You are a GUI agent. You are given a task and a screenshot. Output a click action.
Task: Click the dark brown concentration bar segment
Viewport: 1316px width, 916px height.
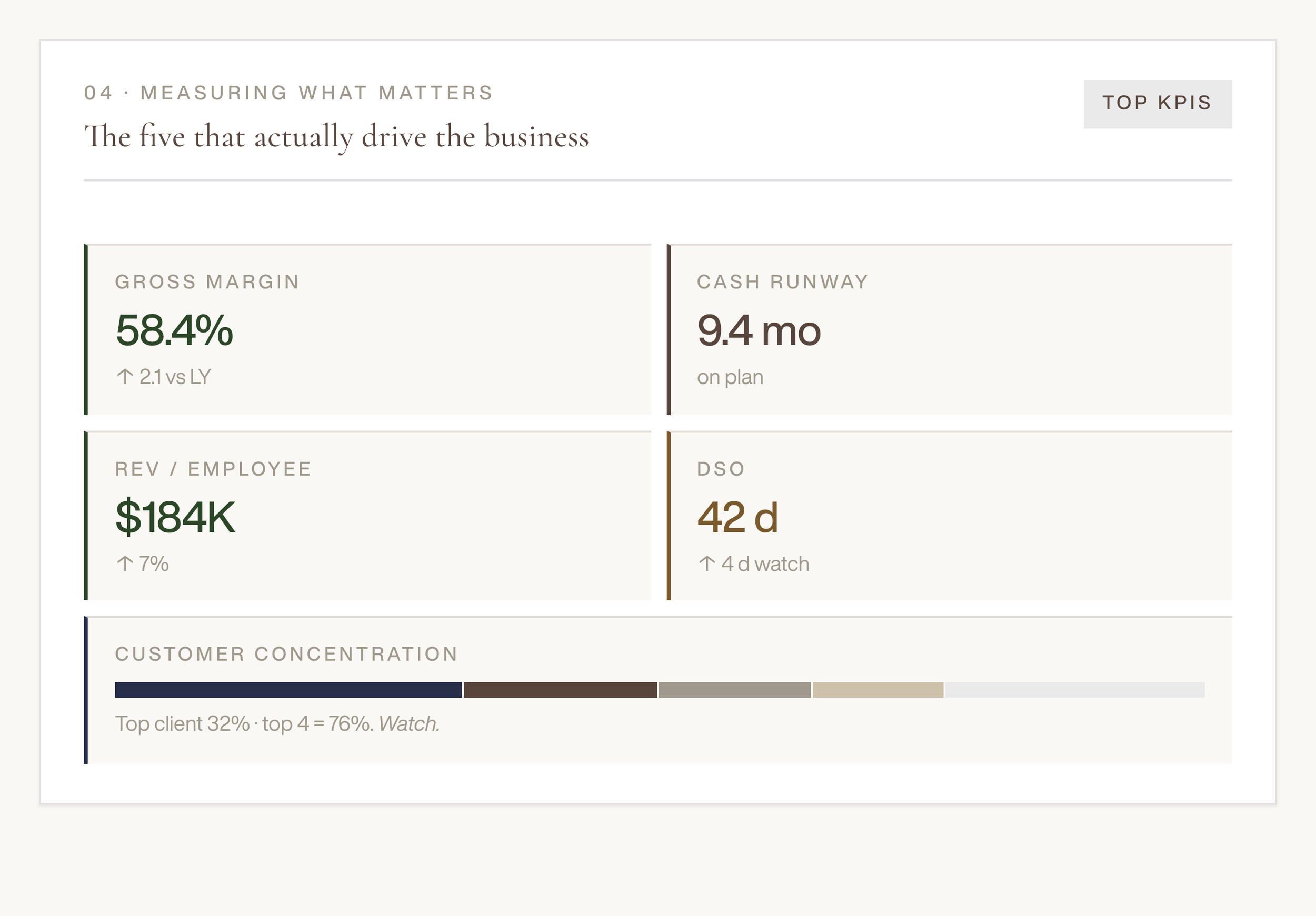561,690
